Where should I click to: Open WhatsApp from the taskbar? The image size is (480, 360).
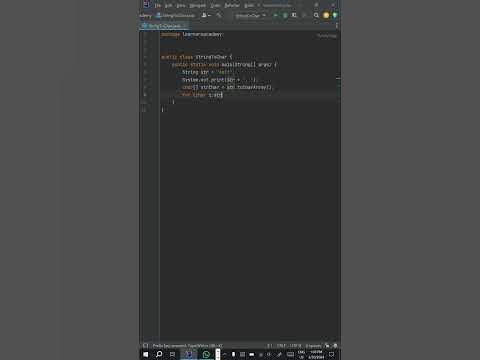(206, 354)
